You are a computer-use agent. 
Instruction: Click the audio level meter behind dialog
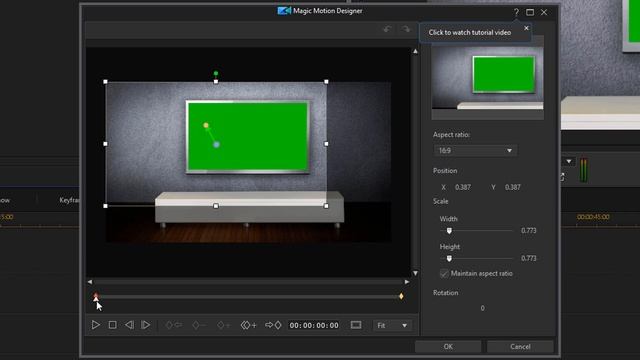point(584,170)
